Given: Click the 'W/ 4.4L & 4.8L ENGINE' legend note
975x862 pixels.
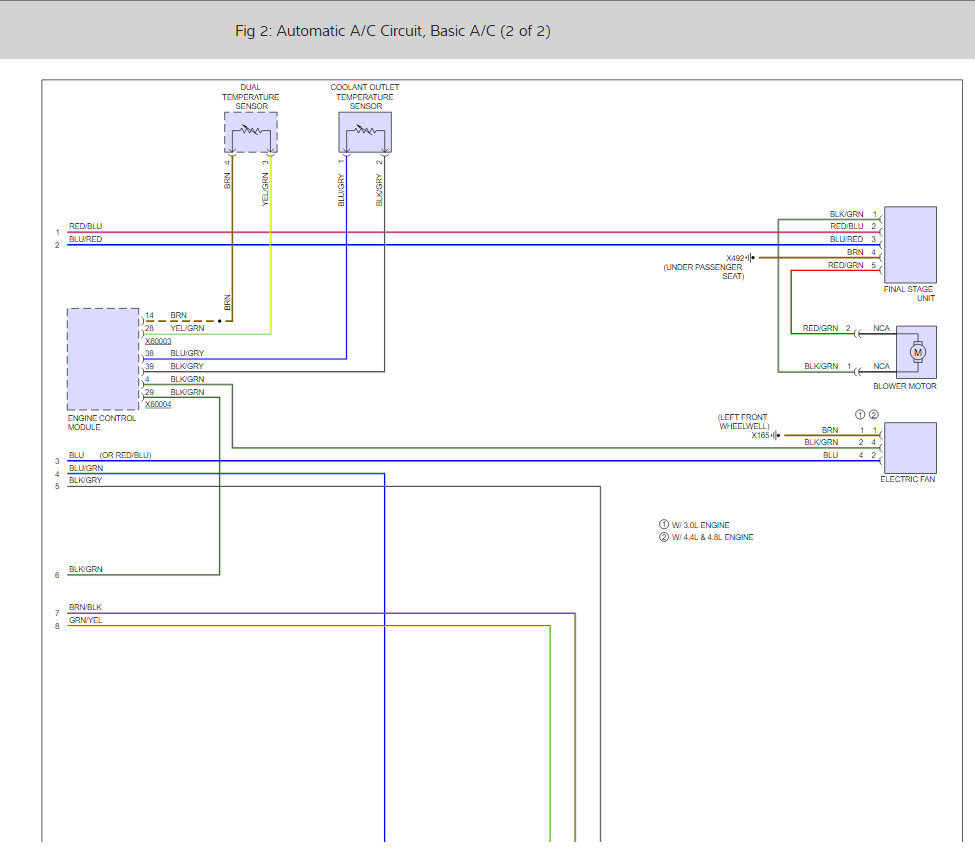Looking at the screenshot, I should (706, 537).
